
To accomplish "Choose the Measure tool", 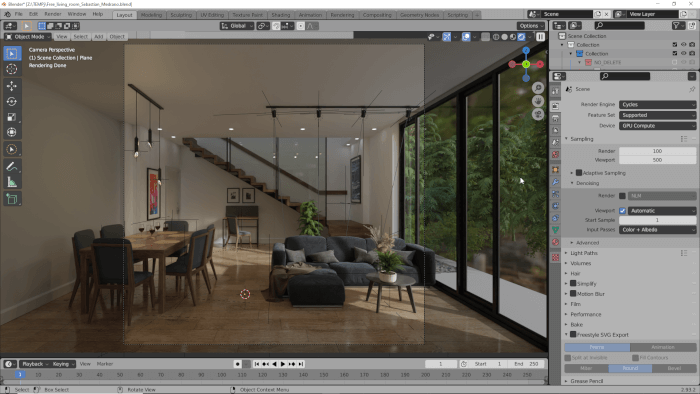I will 12,182.
